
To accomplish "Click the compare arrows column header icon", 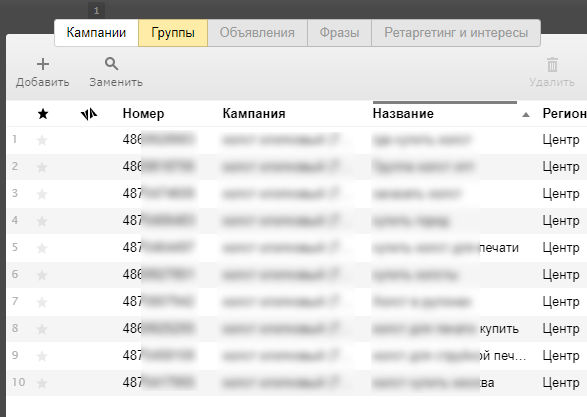I will tap(89, 114).
